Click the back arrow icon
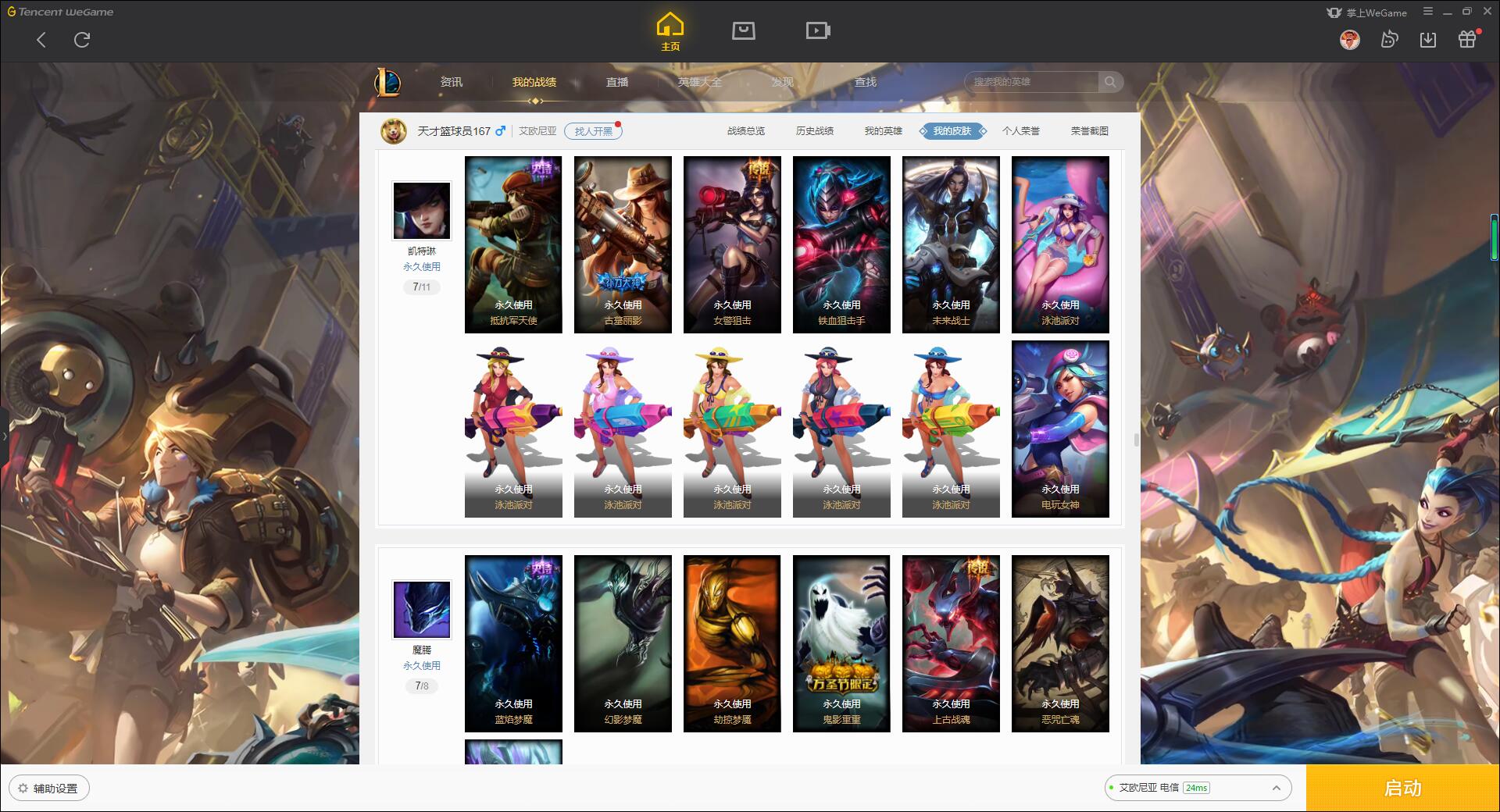The width and height of the screenshot is (1500, 812). tap(41, 40)
